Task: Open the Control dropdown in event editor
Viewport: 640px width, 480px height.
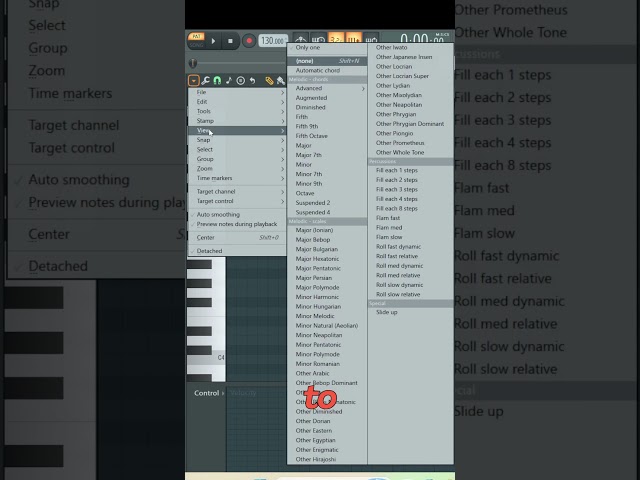Action: click(x=209, y=393)
